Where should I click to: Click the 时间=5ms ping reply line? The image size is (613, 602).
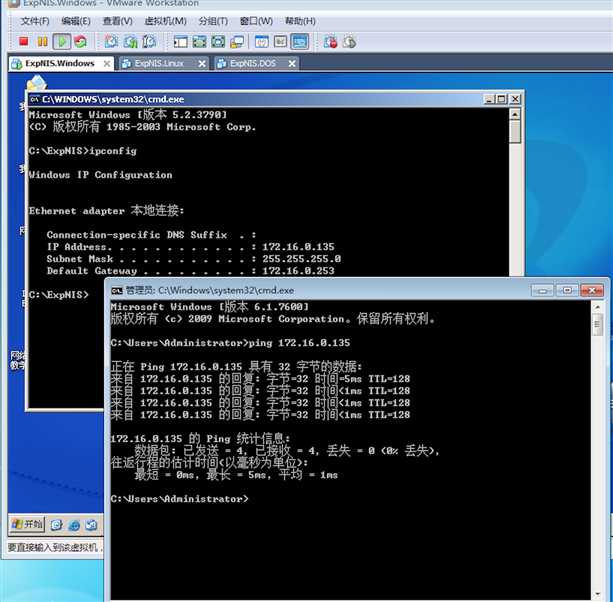coord(260,379)
